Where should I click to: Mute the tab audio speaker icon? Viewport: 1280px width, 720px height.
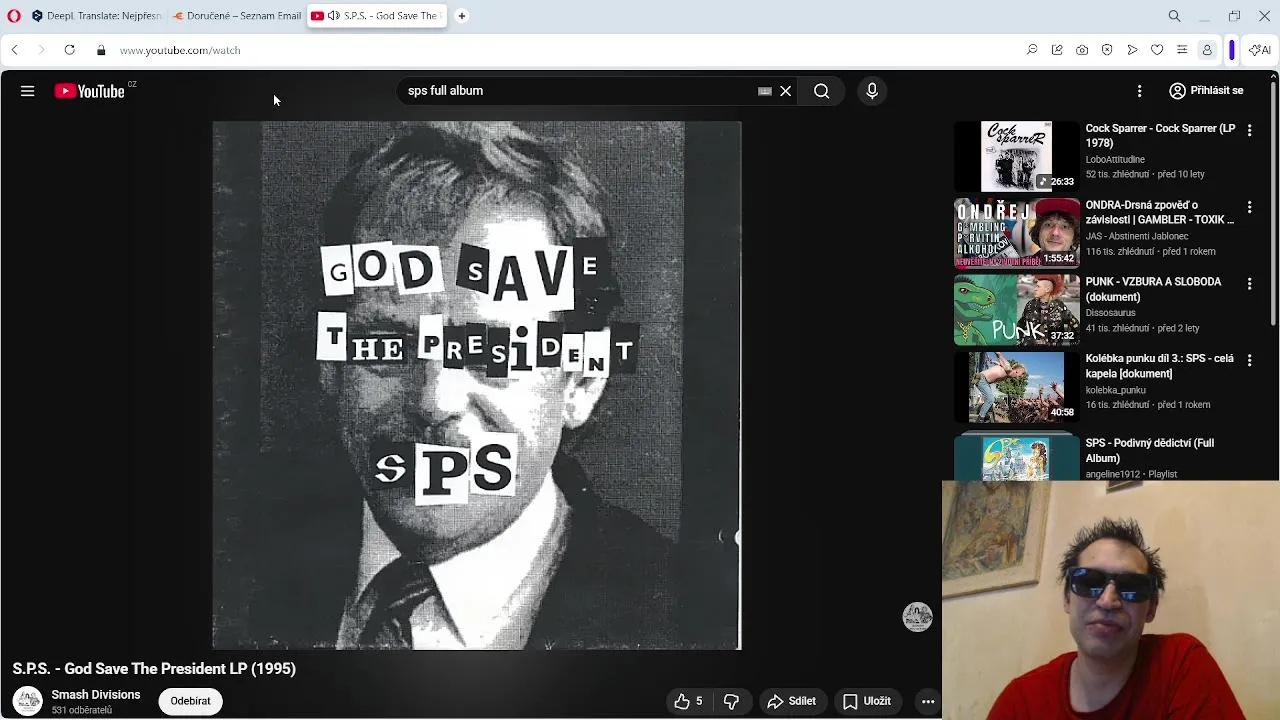(x=333, y=16)
